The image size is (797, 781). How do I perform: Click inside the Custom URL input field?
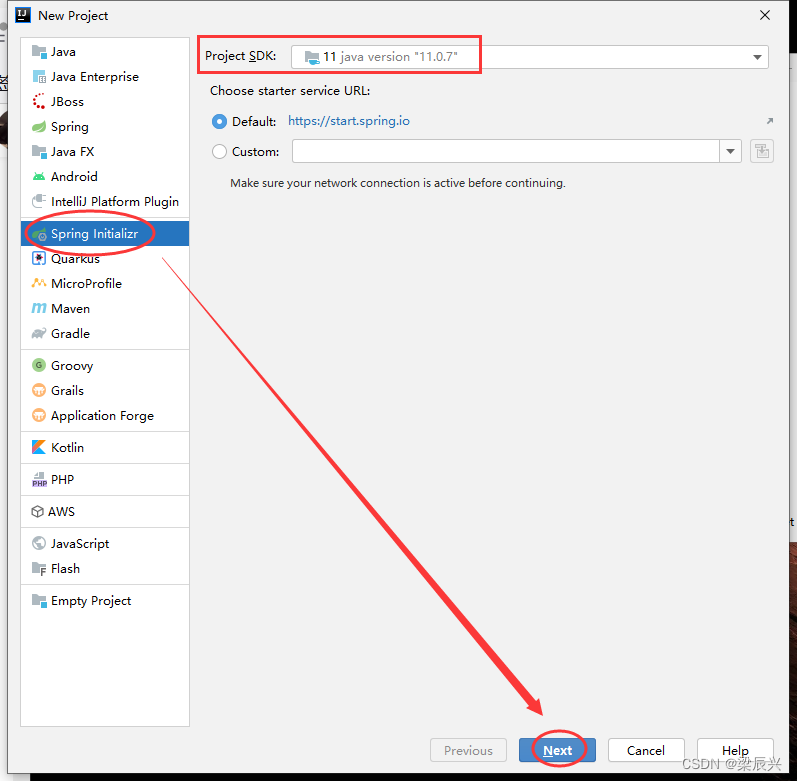506,151
